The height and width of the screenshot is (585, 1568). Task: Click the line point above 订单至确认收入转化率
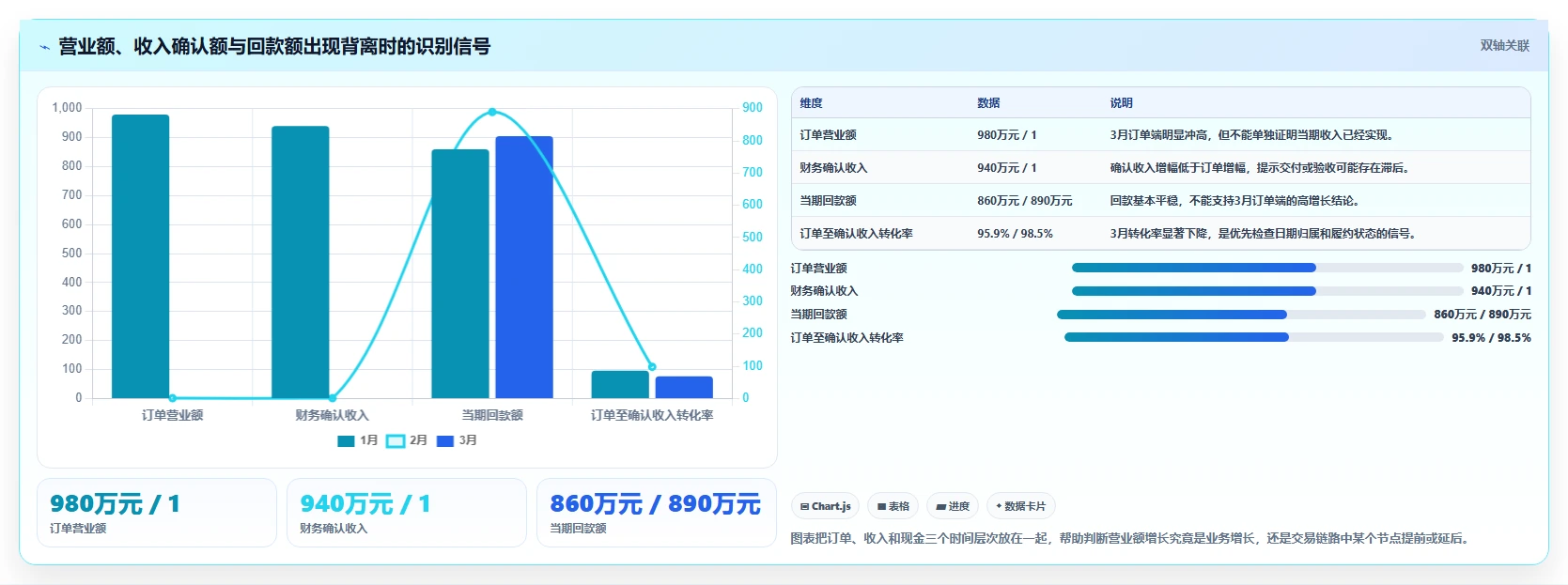[x=652, y=367]
